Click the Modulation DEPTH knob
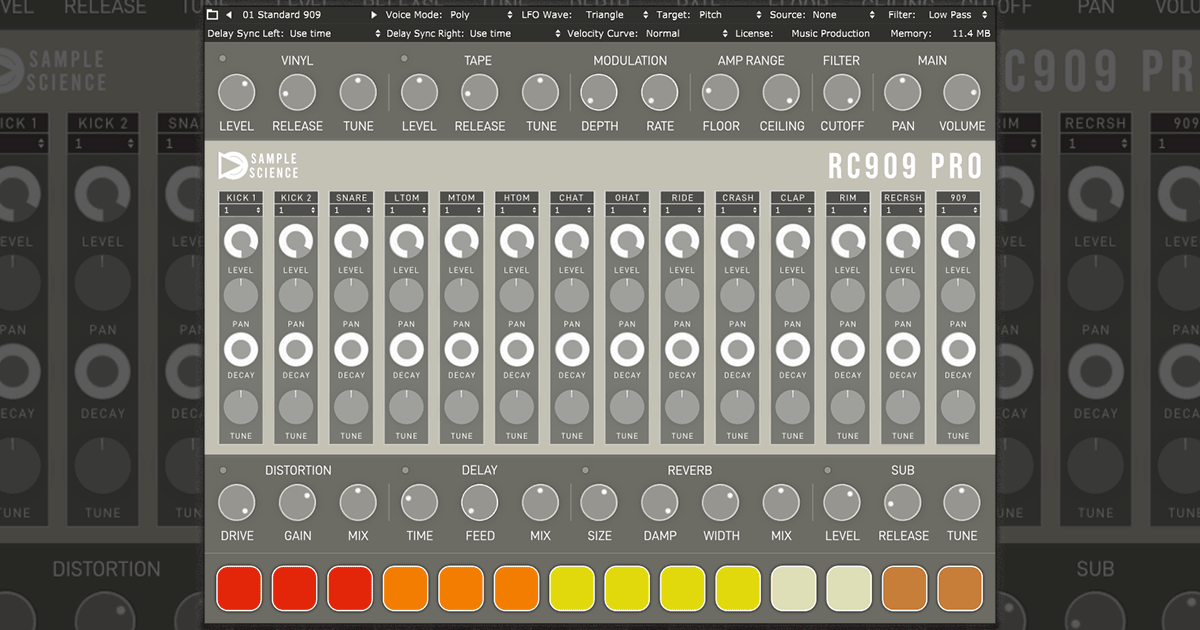The height and width of the screenshot is (630, 1200). (599, 92)
